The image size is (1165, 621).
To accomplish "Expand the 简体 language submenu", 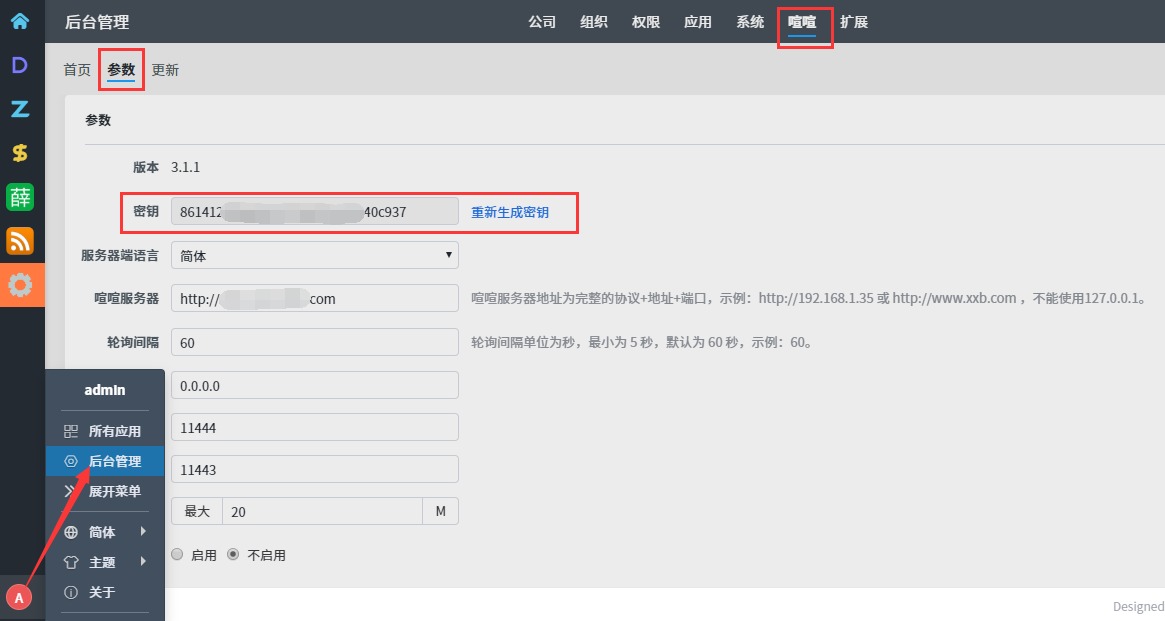I will [x=104, y=532].
